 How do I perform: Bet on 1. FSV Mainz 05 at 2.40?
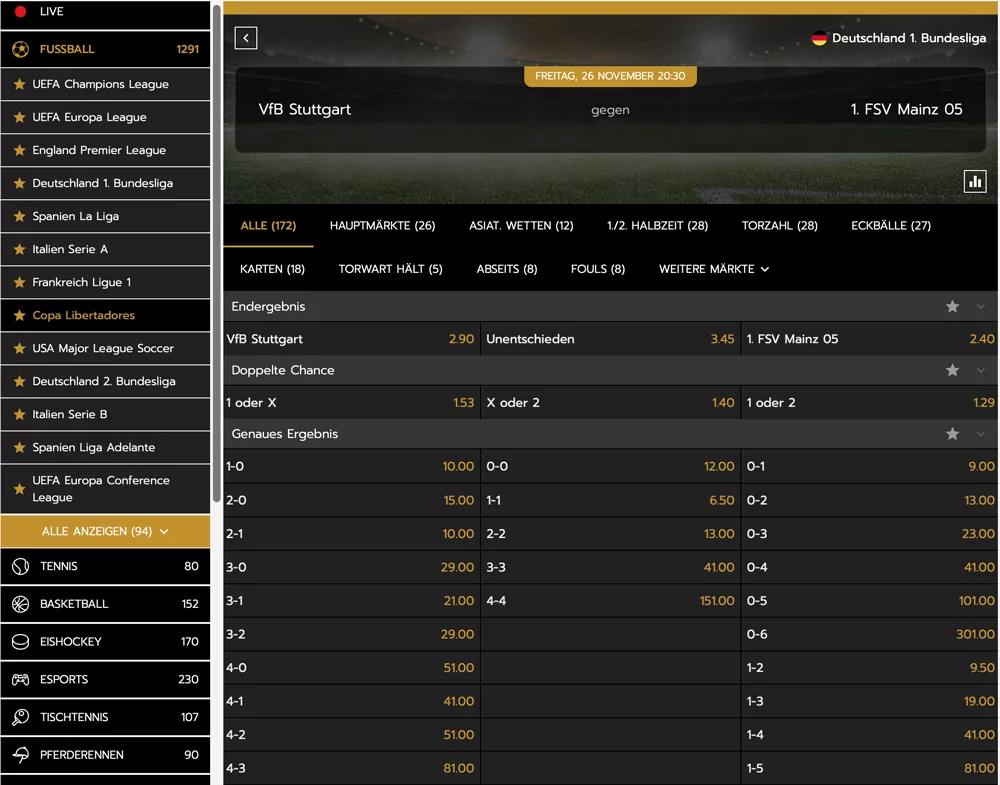[870, 339]
